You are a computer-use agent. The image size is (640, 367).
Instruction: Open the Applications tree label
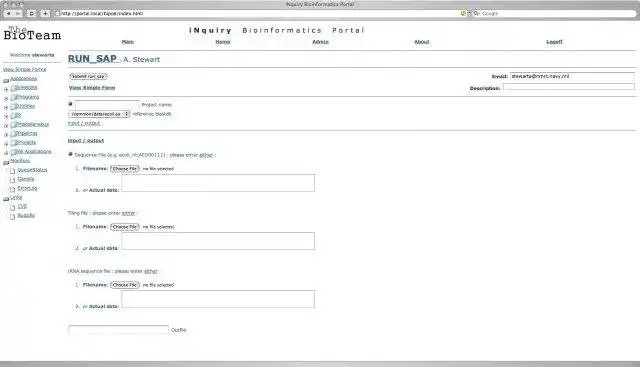(23, 79)
